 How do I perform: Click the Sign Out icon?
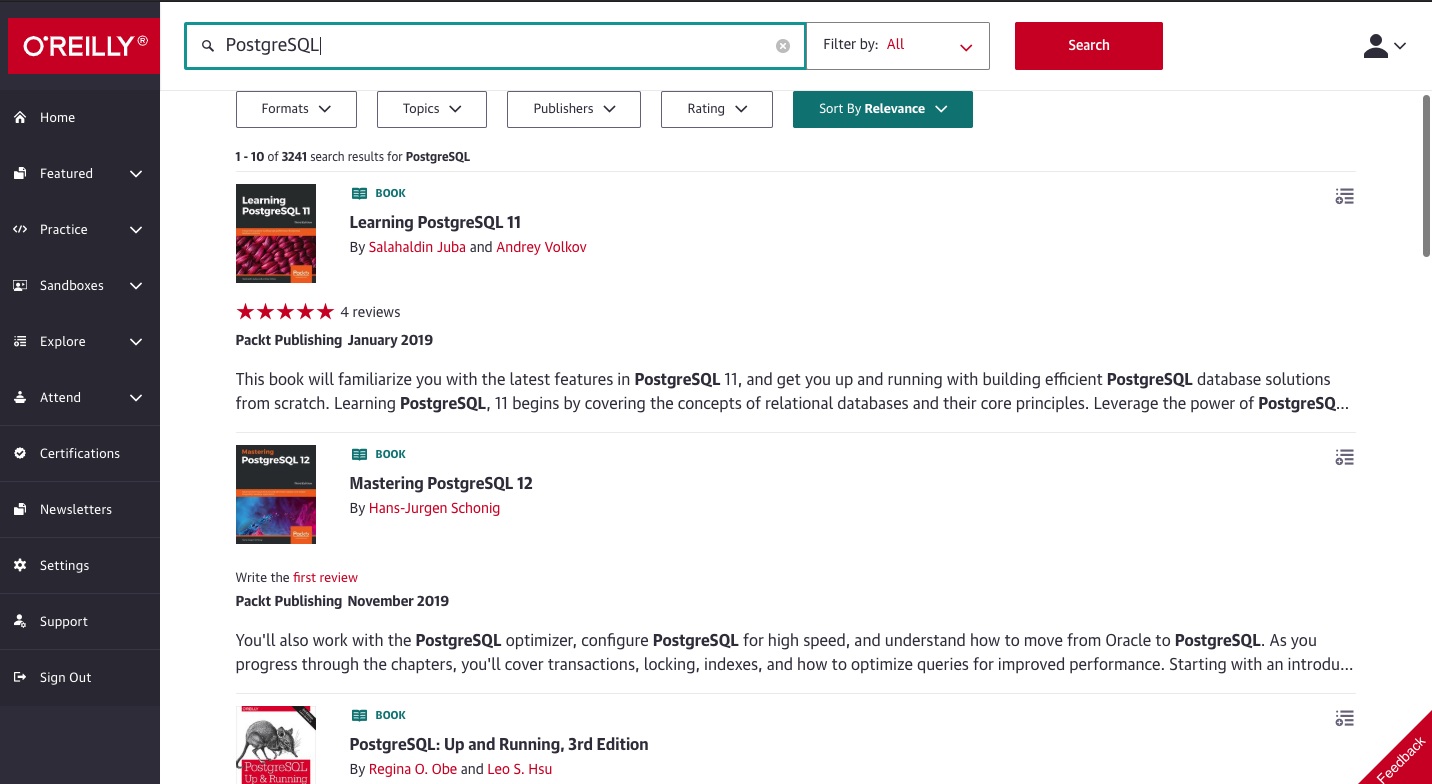(x=20, y=677)
